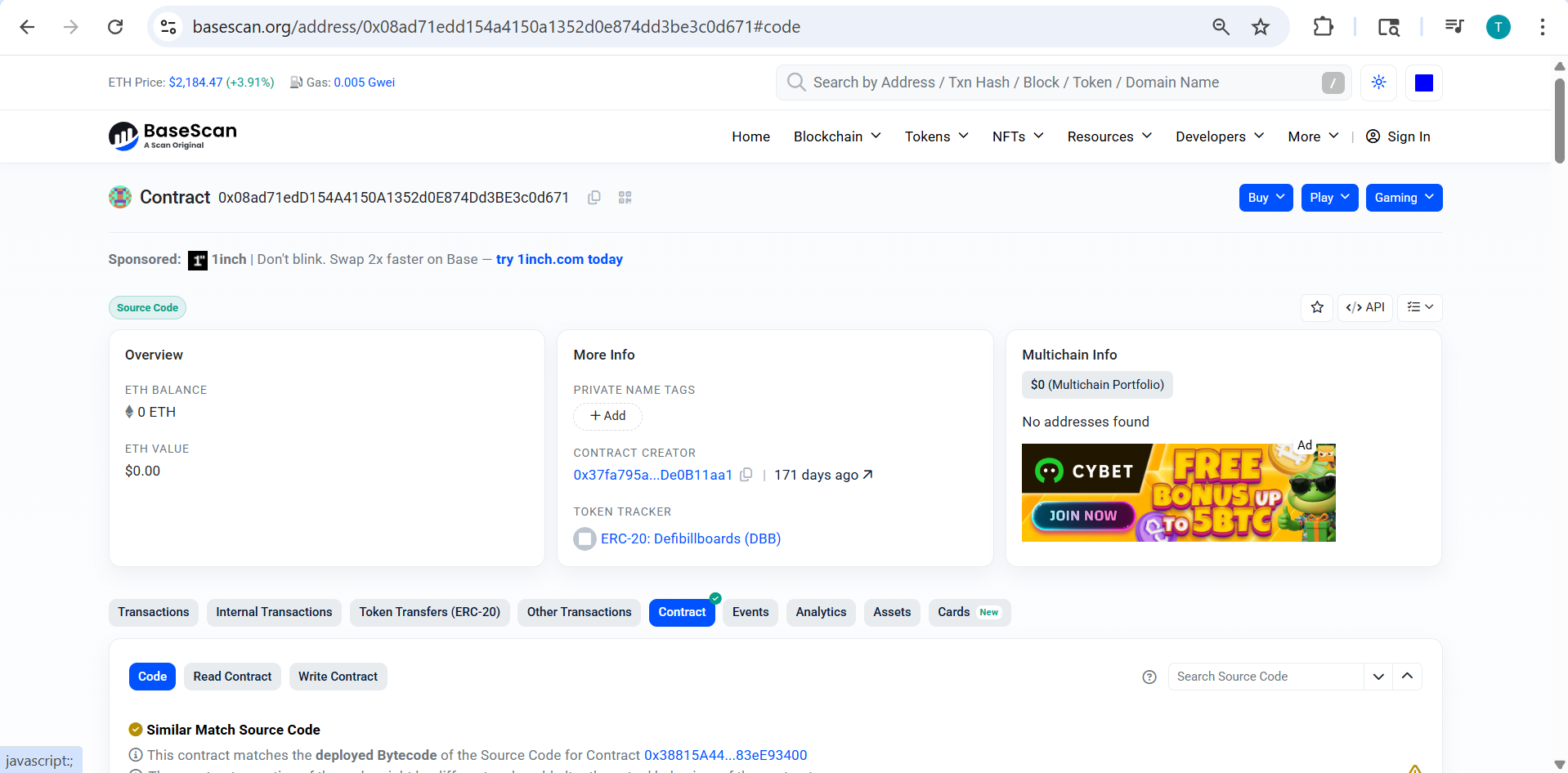The image size is (1568, 773).
Task: Open the Gaming dropdown menu
Action: [x=1403, y=197]
